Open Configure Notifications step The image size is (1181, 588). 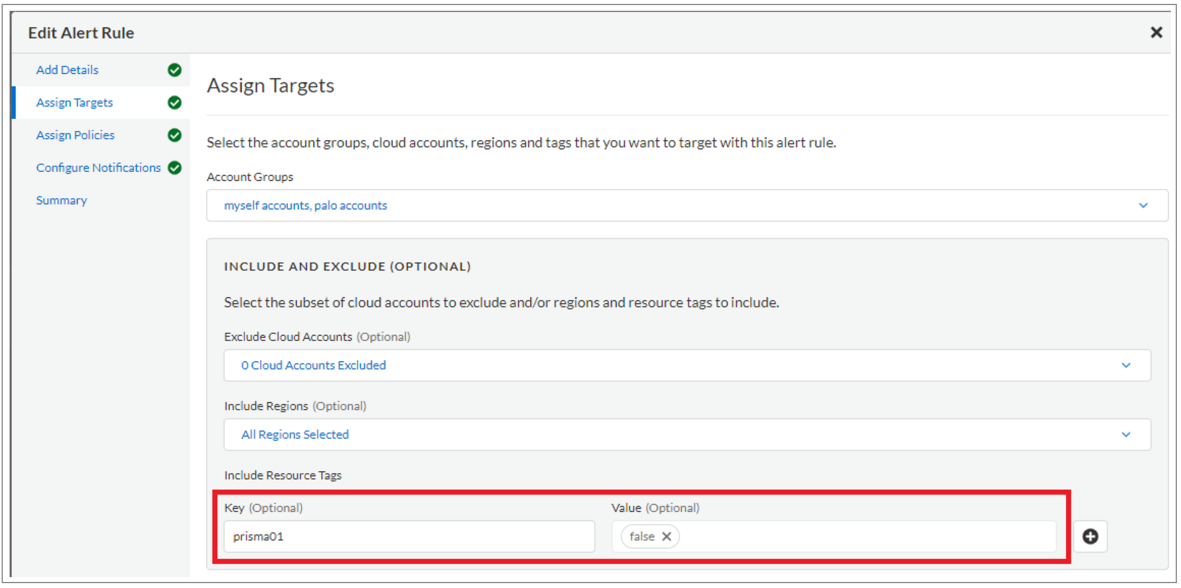tap(98, 168)
